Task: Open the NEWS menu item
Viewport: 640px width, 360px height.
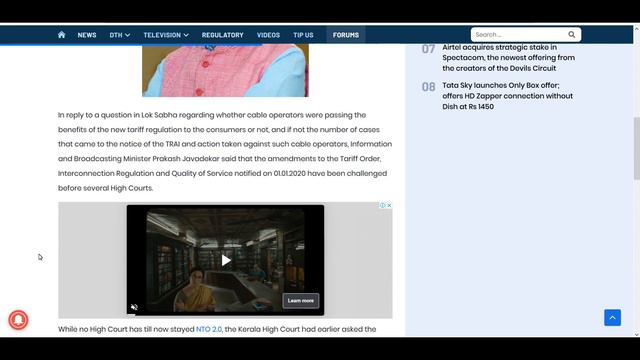Action: click(x=87, y=35)
